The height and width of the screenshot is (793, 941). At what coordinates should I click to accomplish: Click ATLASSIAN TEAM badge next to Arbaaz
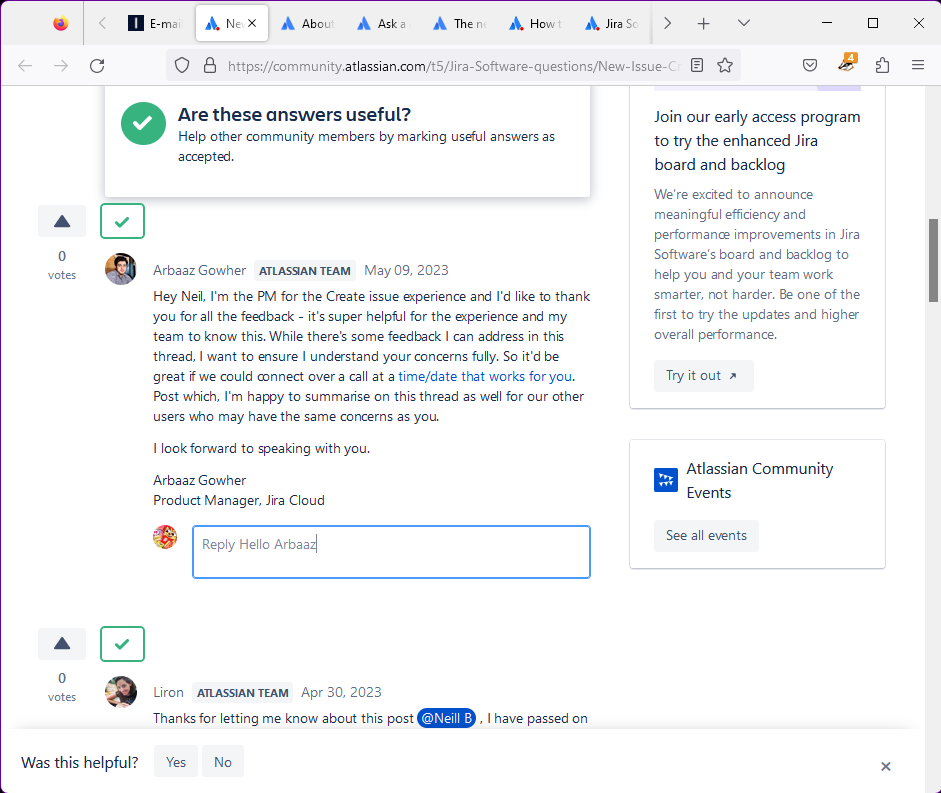[305, 271]
